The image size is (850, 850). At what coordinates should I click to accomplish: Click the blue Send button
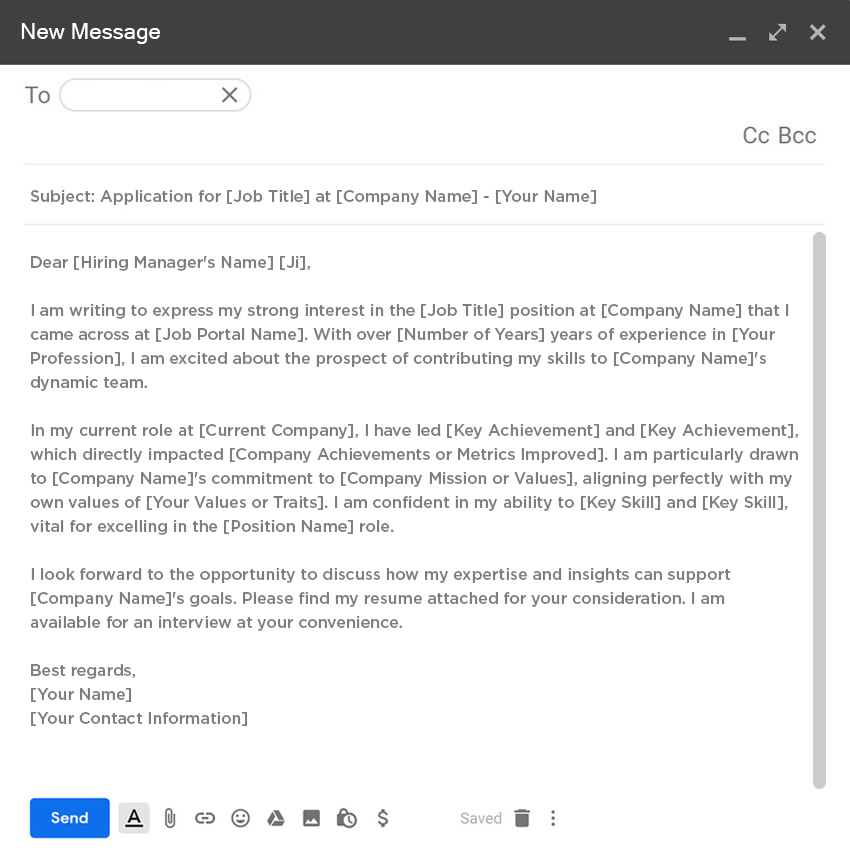tap(69, 818)
